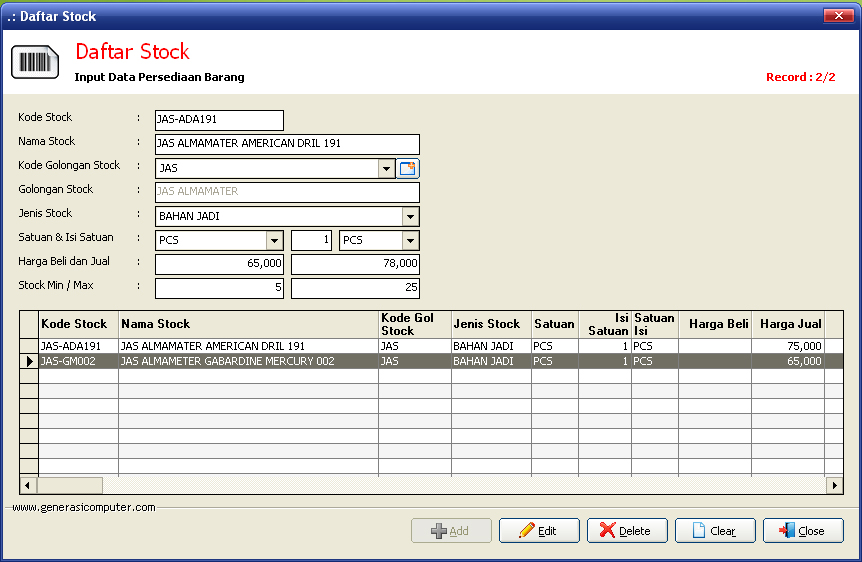
Task: Click the Nama Stock column header
Action: 248,324
